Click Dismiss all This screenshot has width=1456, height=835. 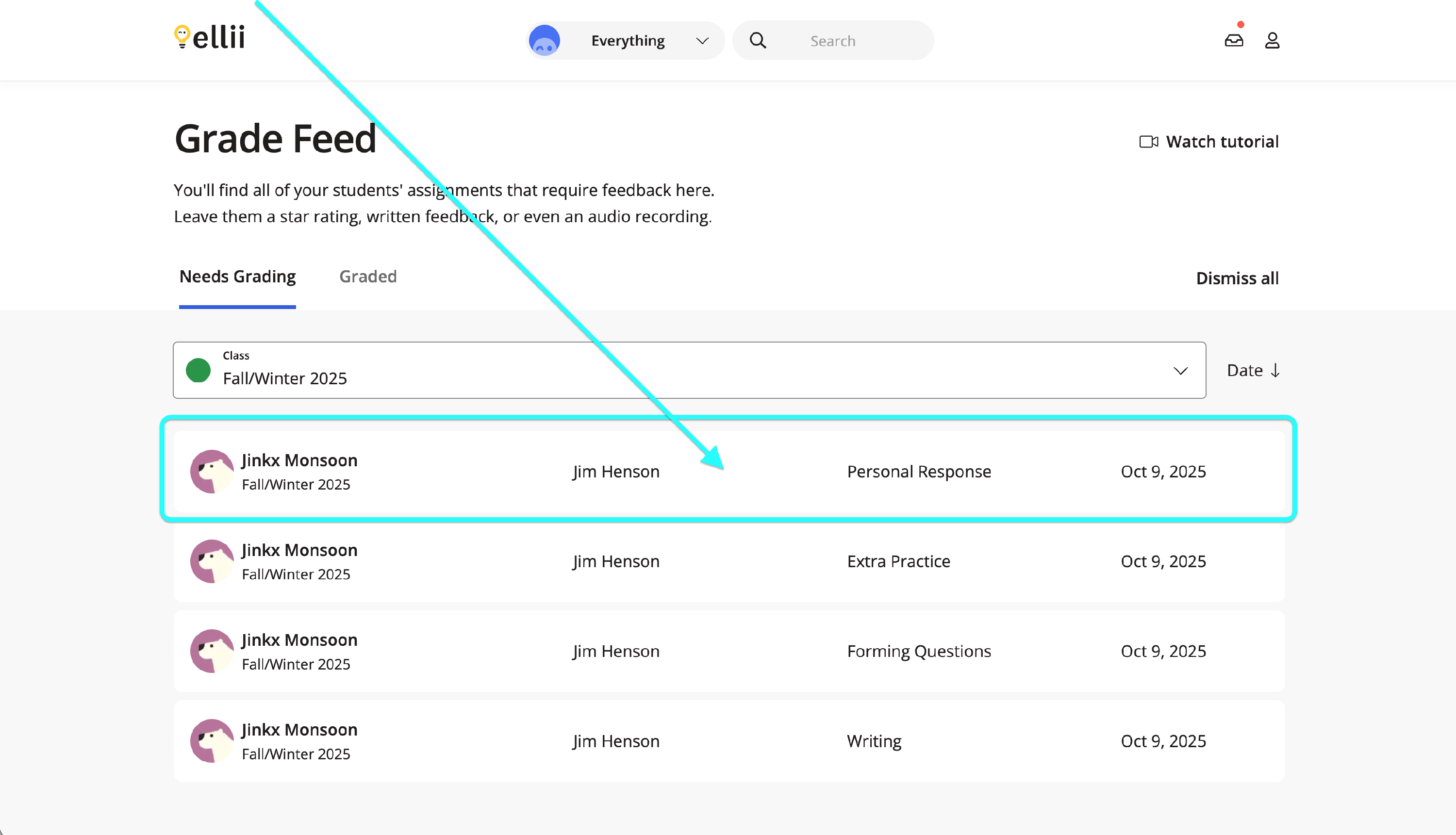(x=1237, y=278)
